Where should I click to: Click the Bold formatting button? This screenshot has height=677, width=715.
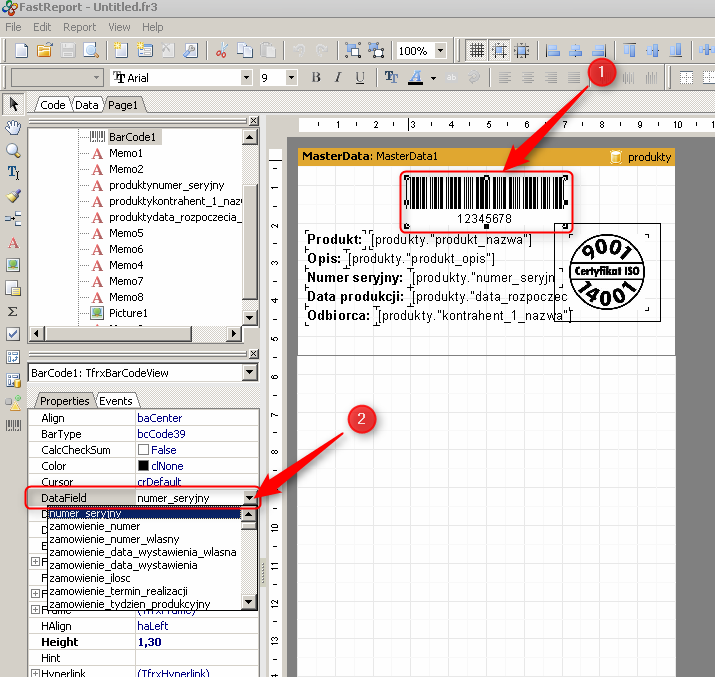[316, 78]
